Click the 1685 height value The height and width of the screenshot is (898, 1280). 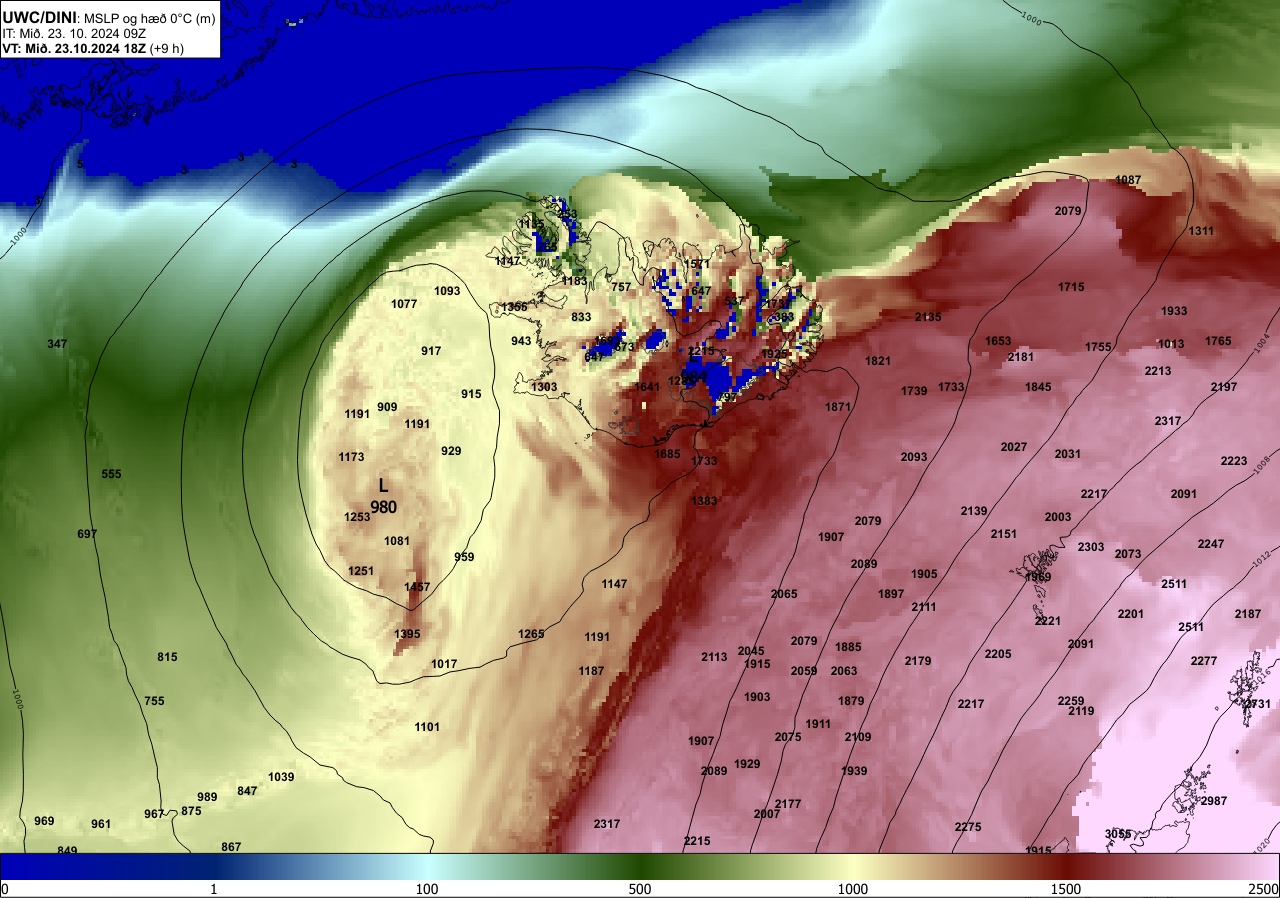point(667,454)
